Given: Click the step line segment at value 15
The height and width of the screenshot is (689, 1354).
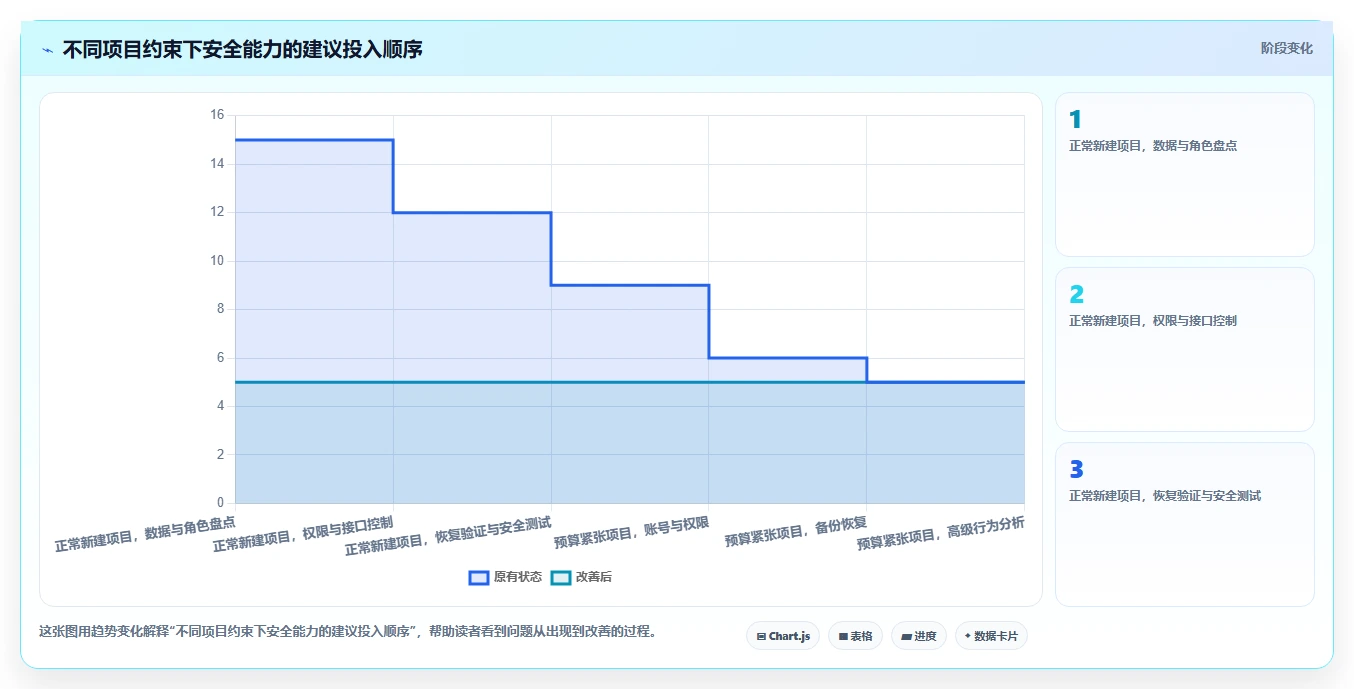Looking at the screenshot, I should 314,140.
